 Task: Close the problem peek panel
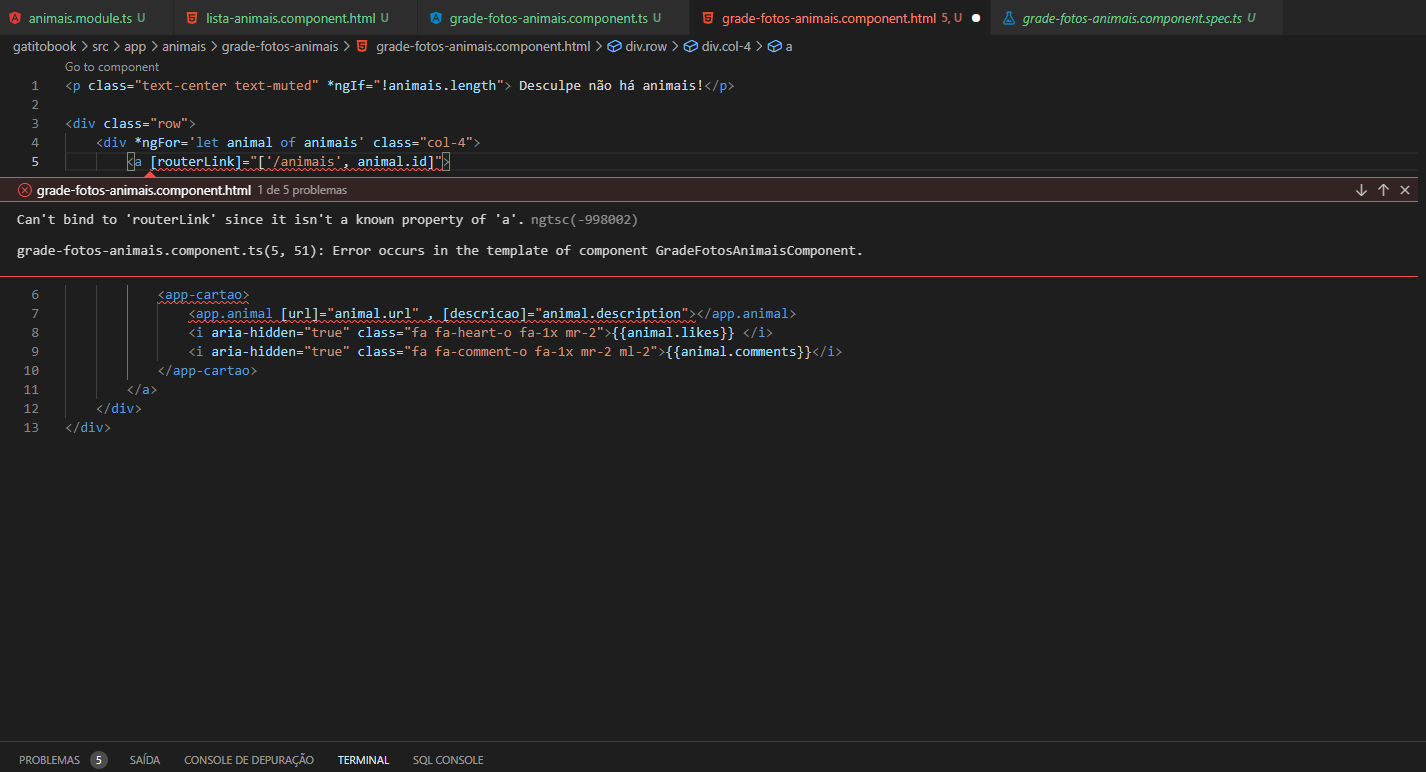(1405, 190)
